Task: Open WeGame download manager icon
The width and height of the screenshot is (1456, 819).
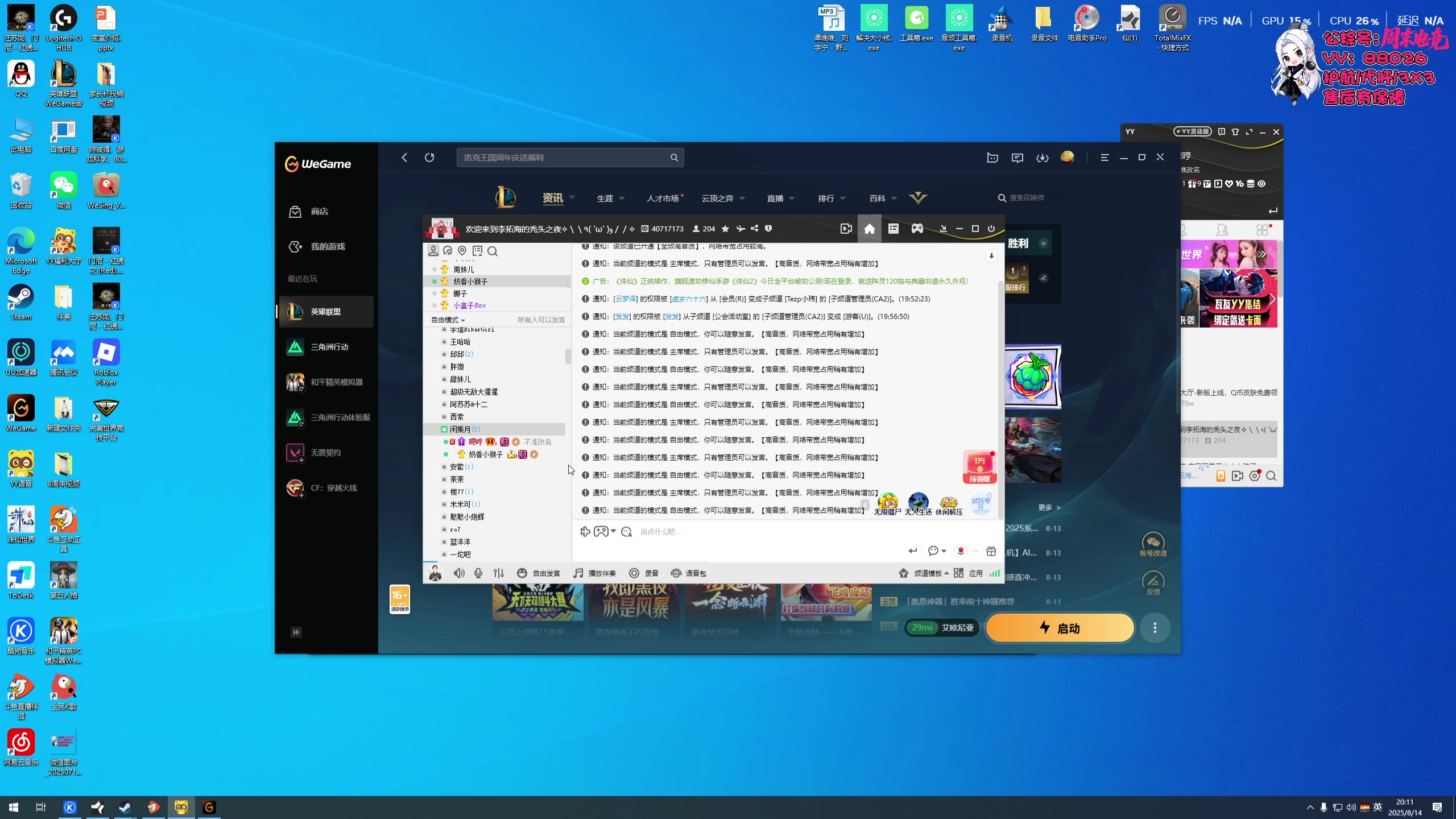Action: tap(1043, 158)
